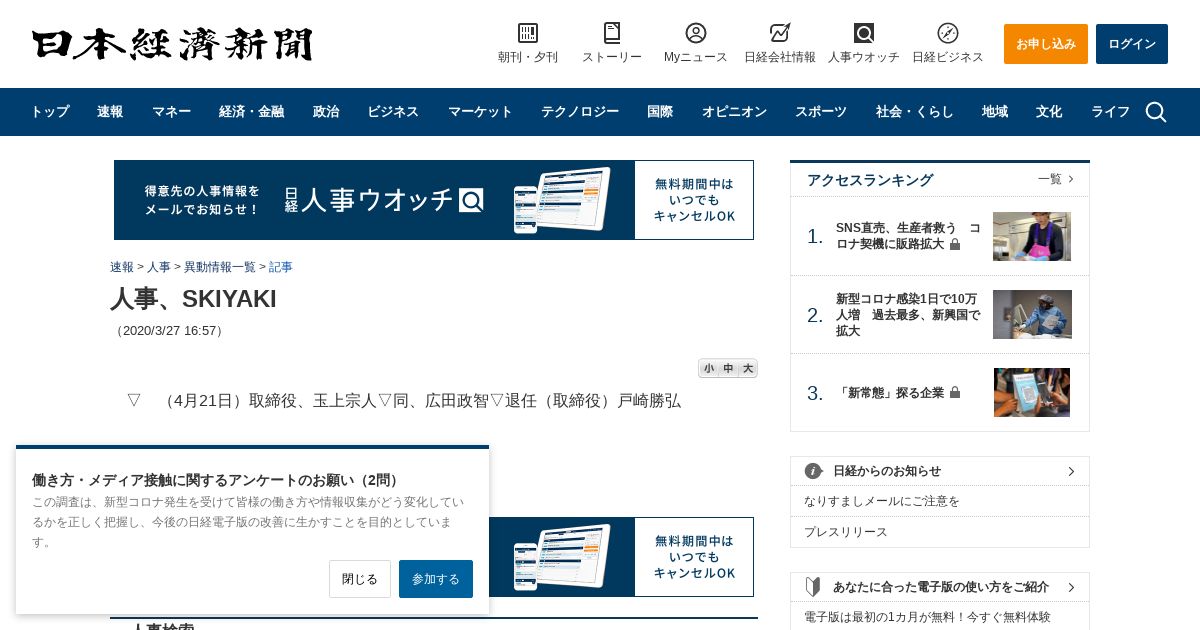Select 地域 navigation item
Screen dimensions: 1200x630
point(995,112)
